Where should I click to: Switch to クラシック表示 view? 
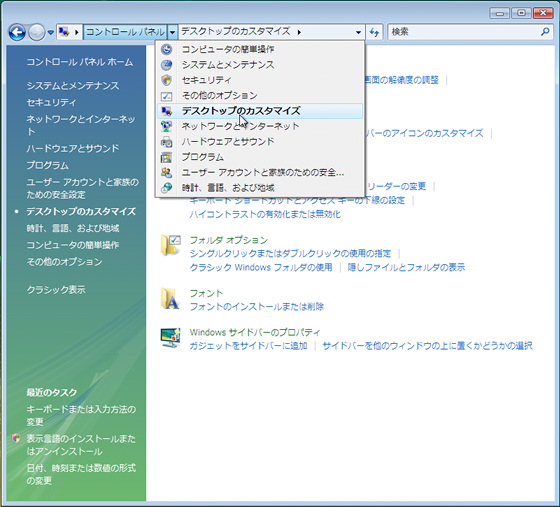tap(56, 290)
